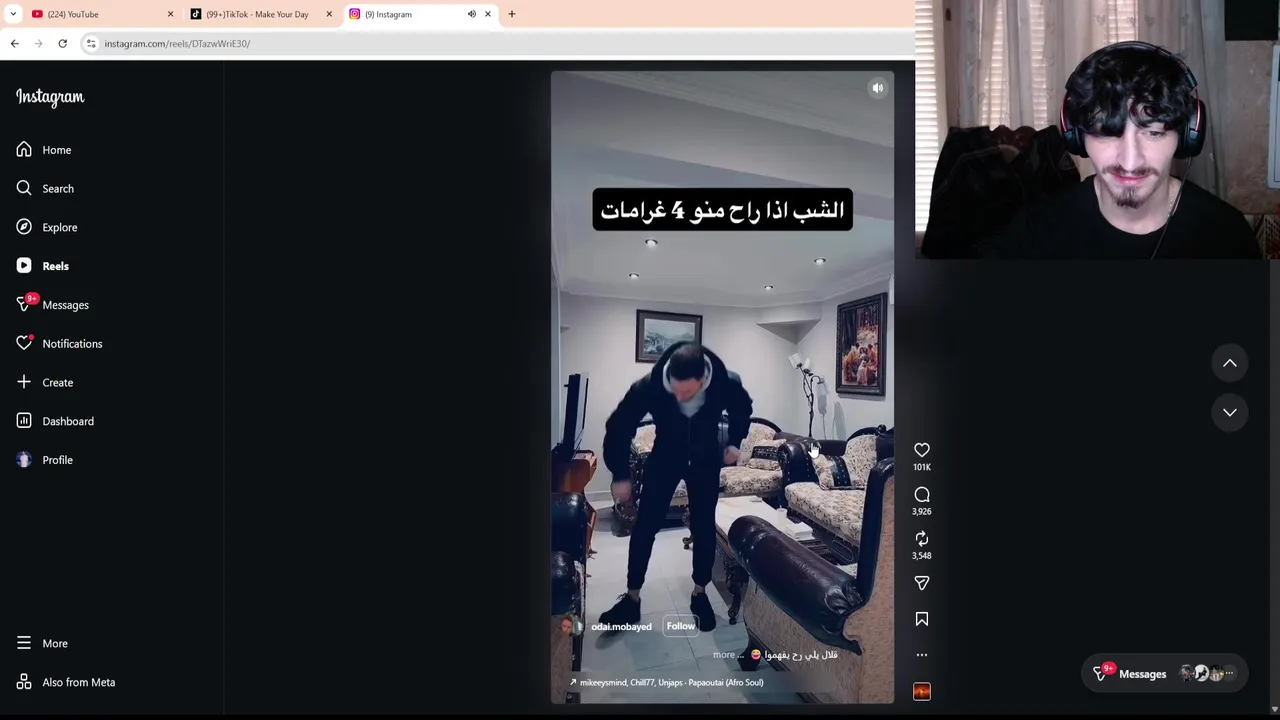
Task: Click the audio thumbnail below options
Action: [x=922, y=692]
